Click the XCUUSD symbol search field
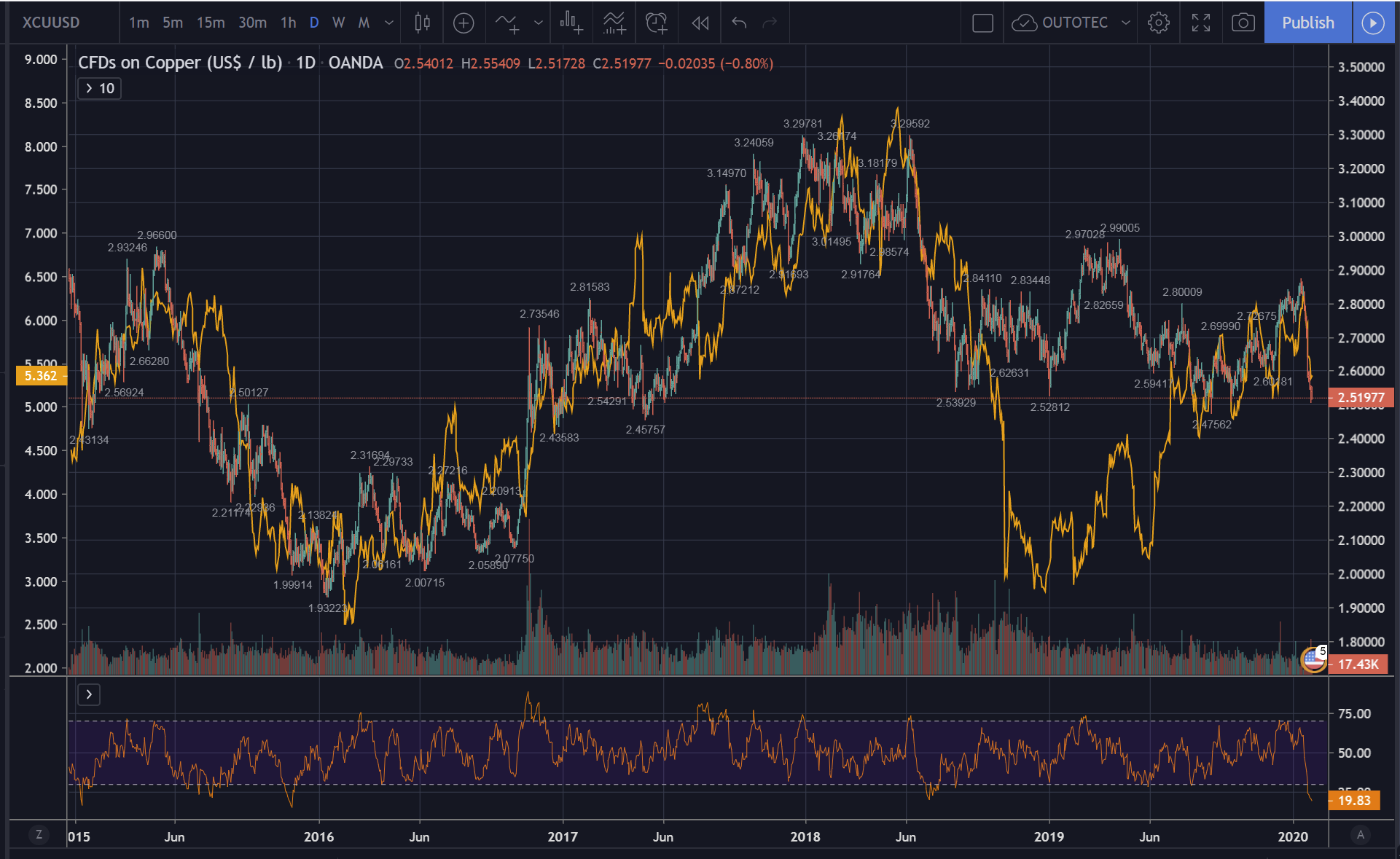Image resolution: width=1400 pixels, height=859 pixels. [x=51, y=23]
